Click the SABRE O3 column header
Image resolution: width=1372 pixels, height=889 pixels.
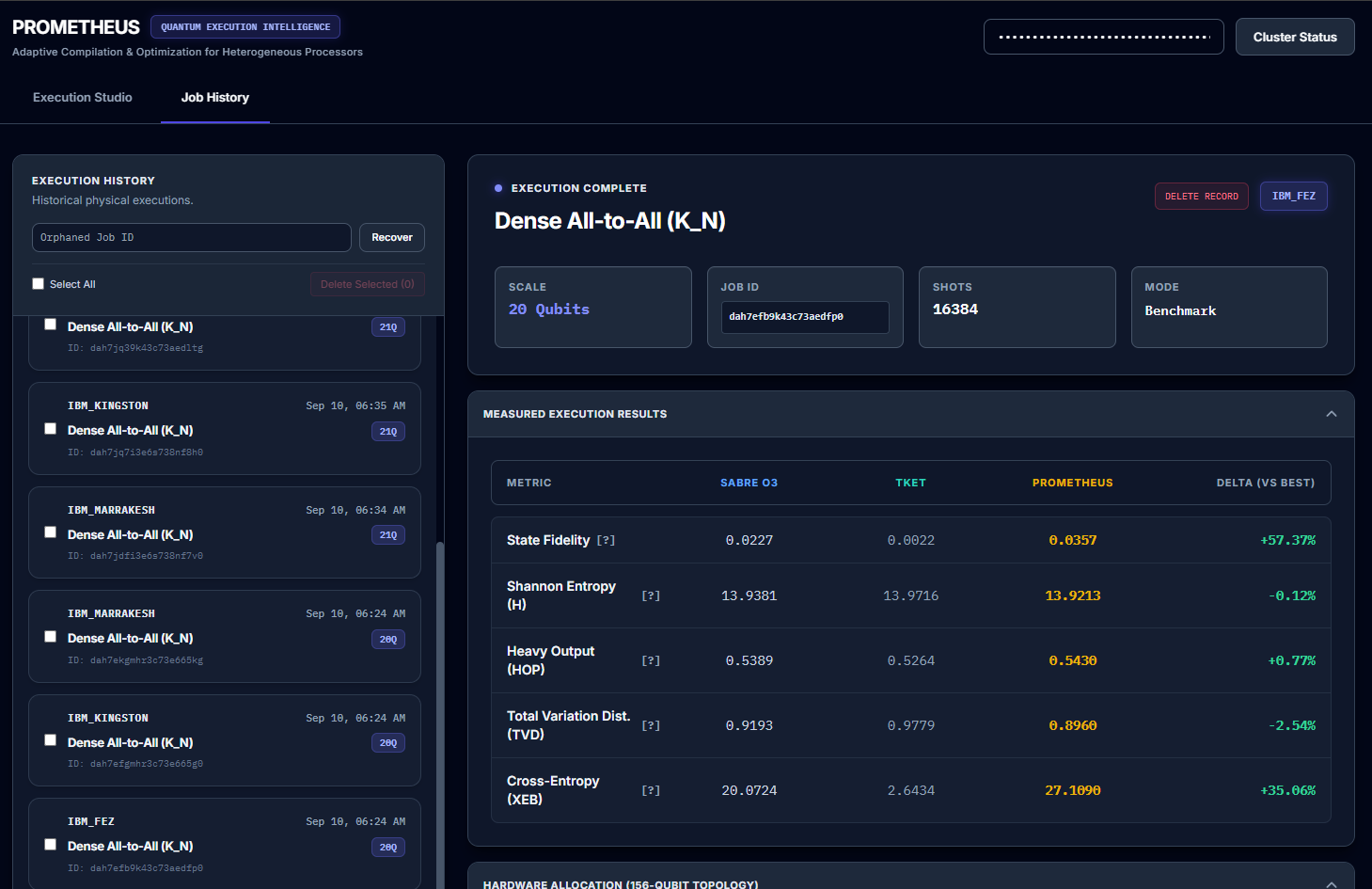(x=749, y=483)
